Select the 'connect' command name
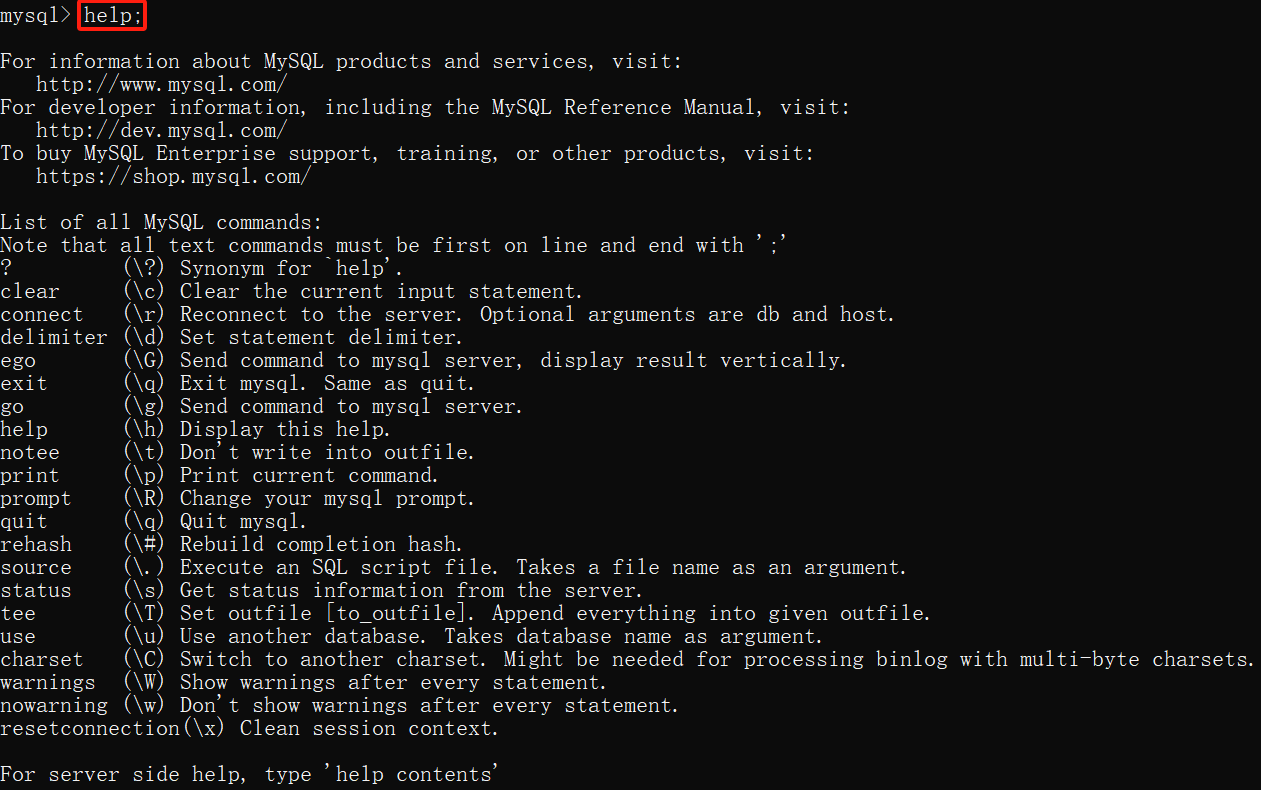The width and height of the screenshot is (1261, 790). pos(42,315)
